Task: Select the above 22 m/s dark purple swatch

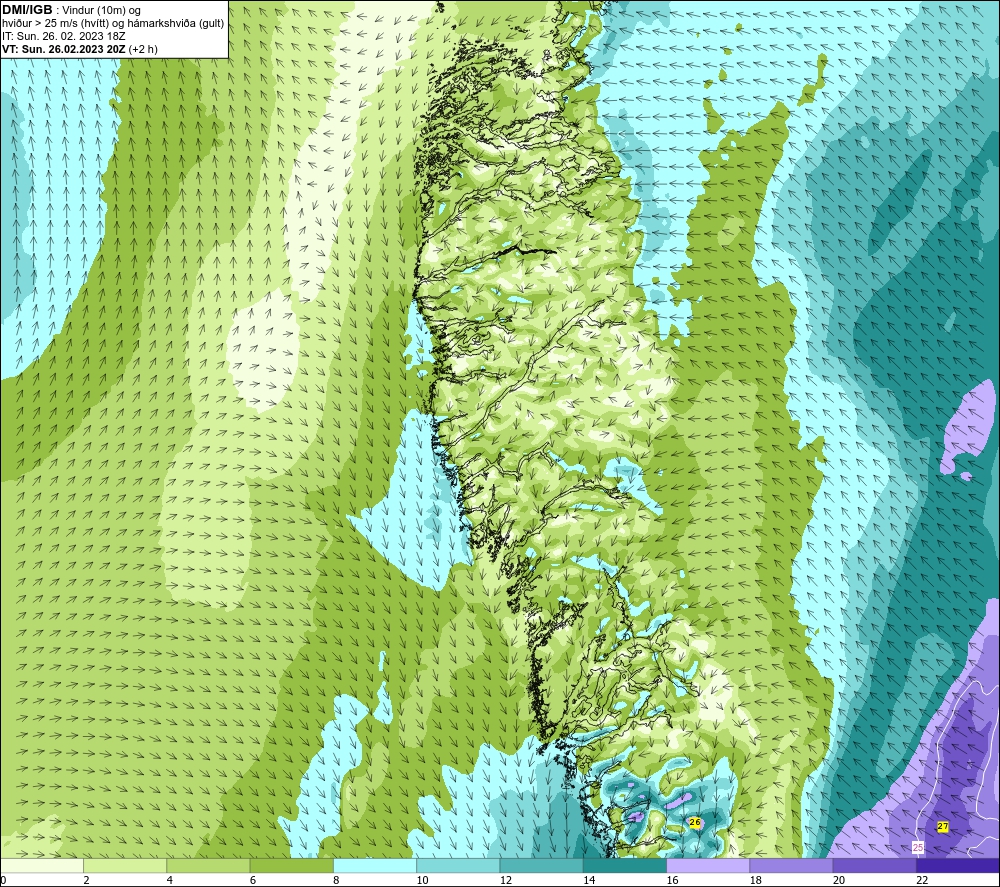Action: tap(958, 865)
